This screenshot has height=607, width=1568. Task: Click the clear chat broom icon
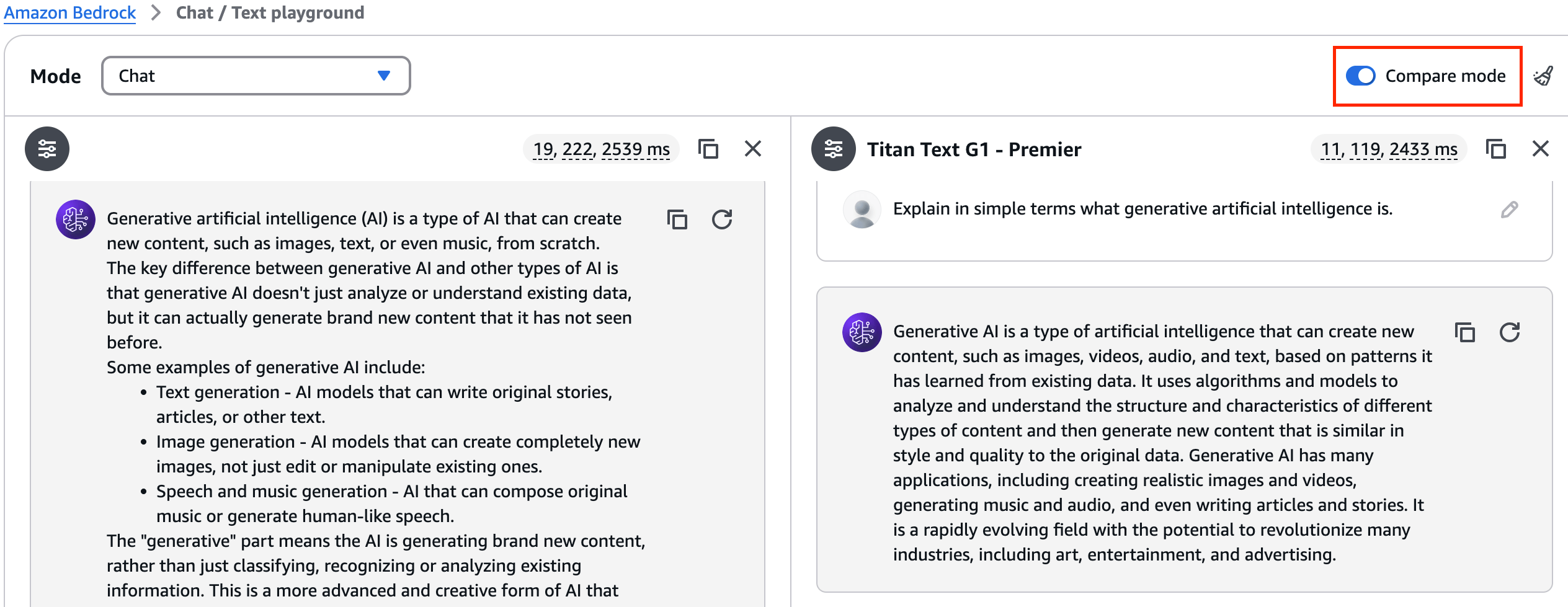tap(1543, 76)
